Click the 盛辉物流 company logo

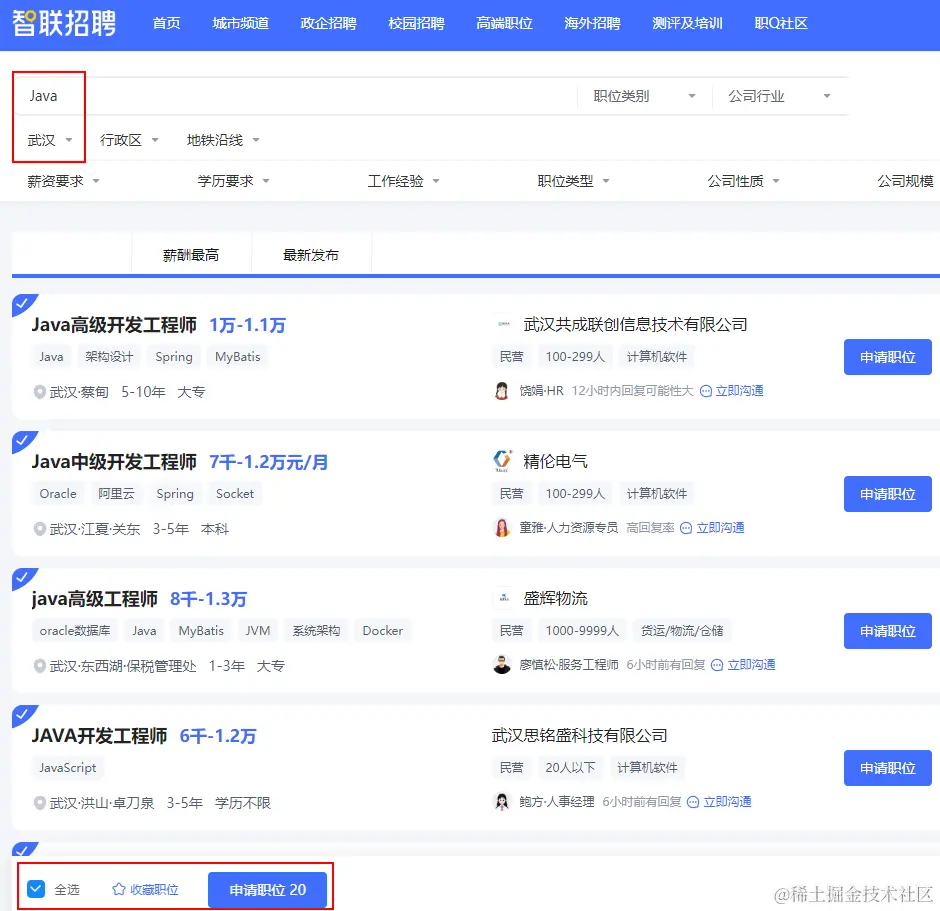tap(502, 598)
